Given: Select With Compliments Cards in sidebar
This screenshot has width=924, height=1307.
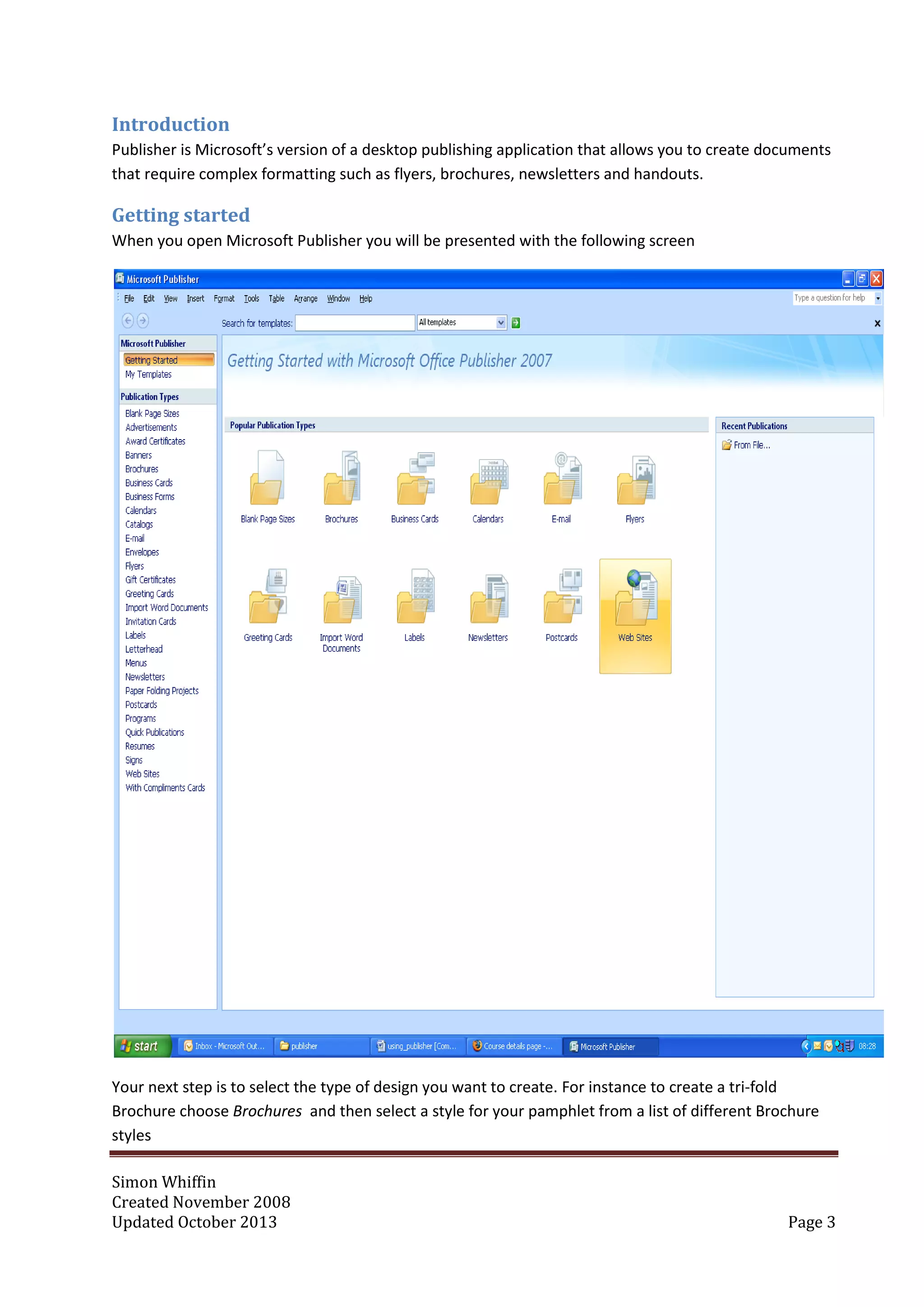Looking at the screenshot, I should coord(165,788).
